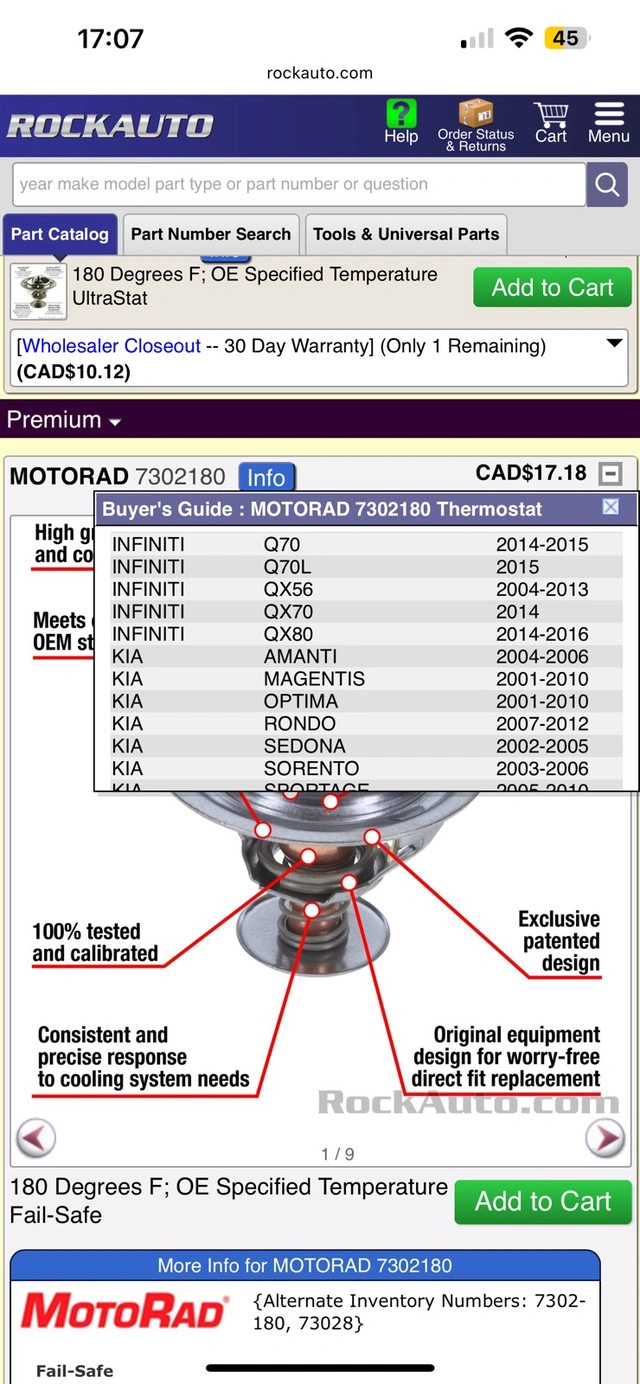
Task: Collapse the MOTORAD 7302180 listing minus box
Action: coord(610,473)
